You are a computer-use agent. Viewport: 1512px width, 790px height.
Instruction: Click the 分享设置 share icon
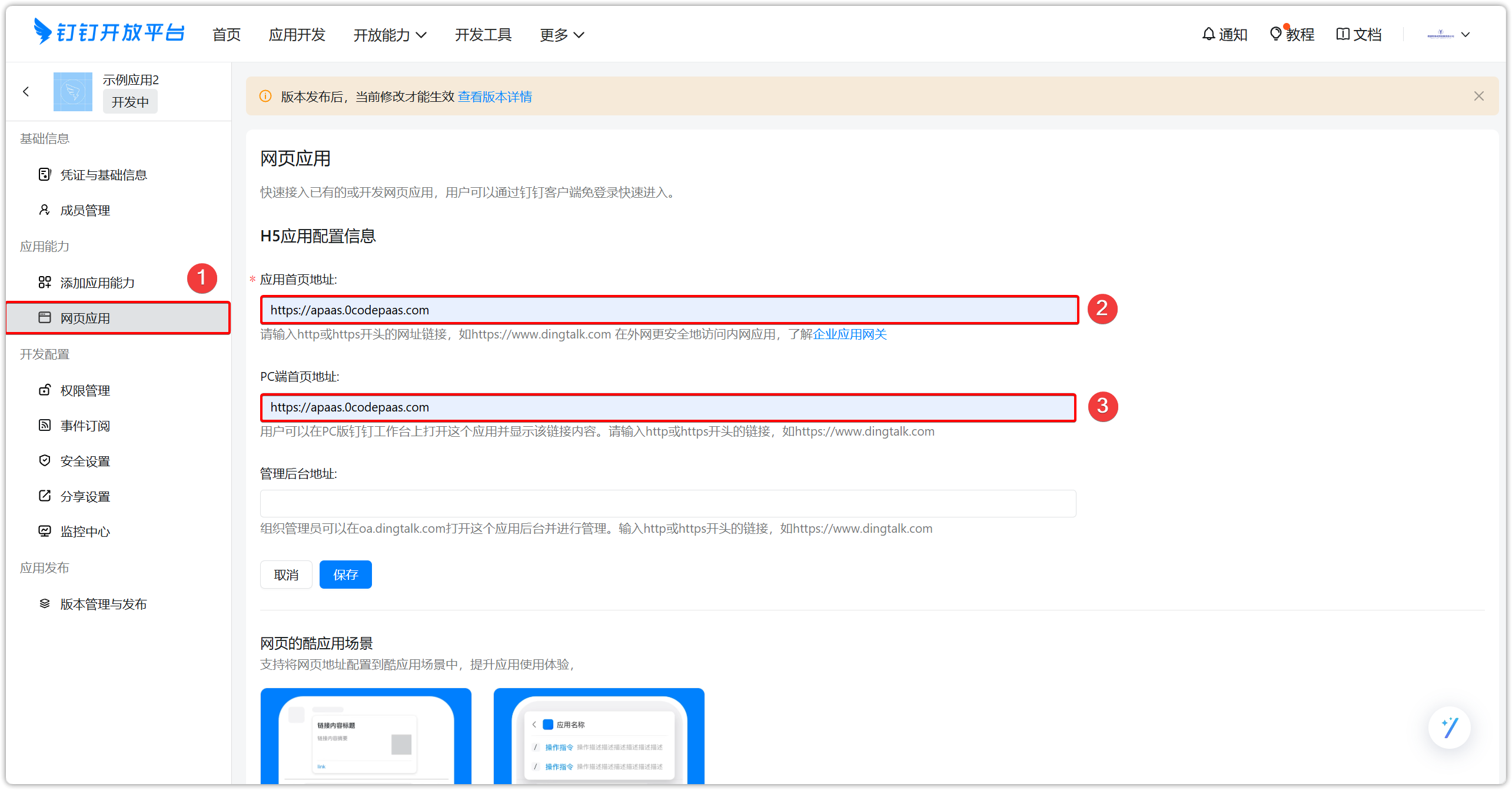click(45, 496)
